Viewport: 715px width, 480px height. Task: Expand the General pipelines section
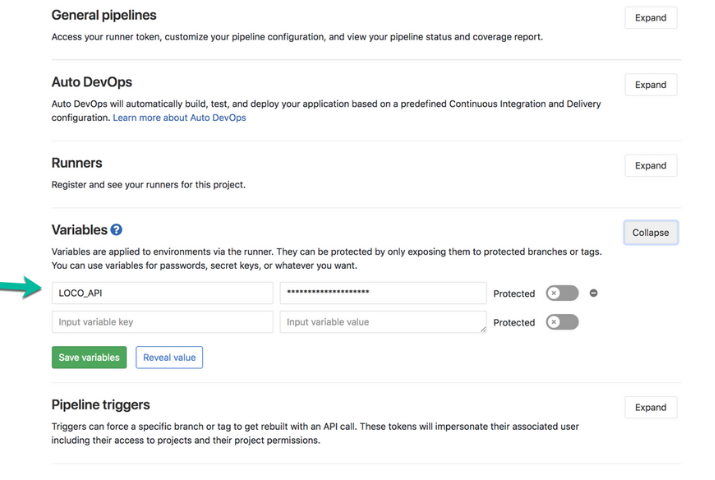tap(650, 18)
